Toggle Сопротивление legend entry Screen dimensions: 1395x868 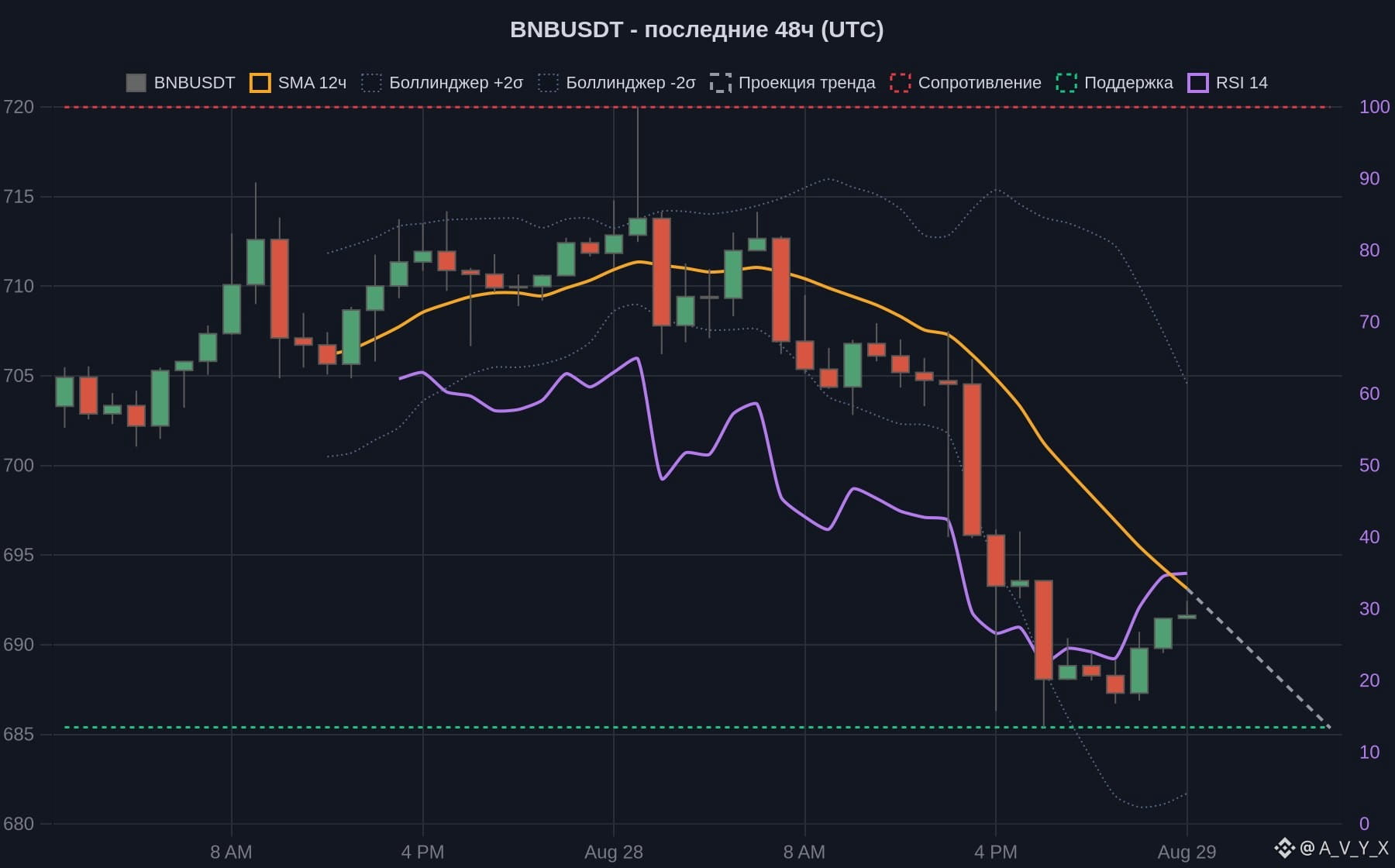pos(966,83)
